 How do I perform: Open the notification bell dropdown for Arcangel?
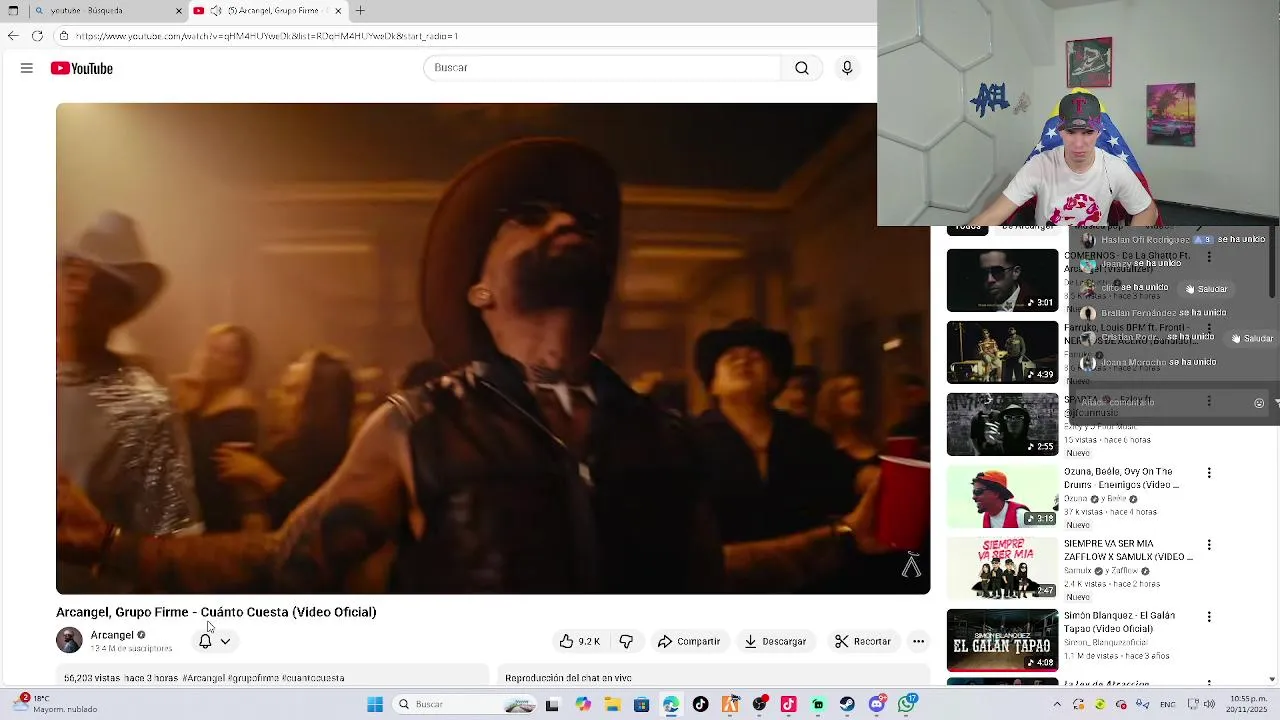(x=214, y=641)
